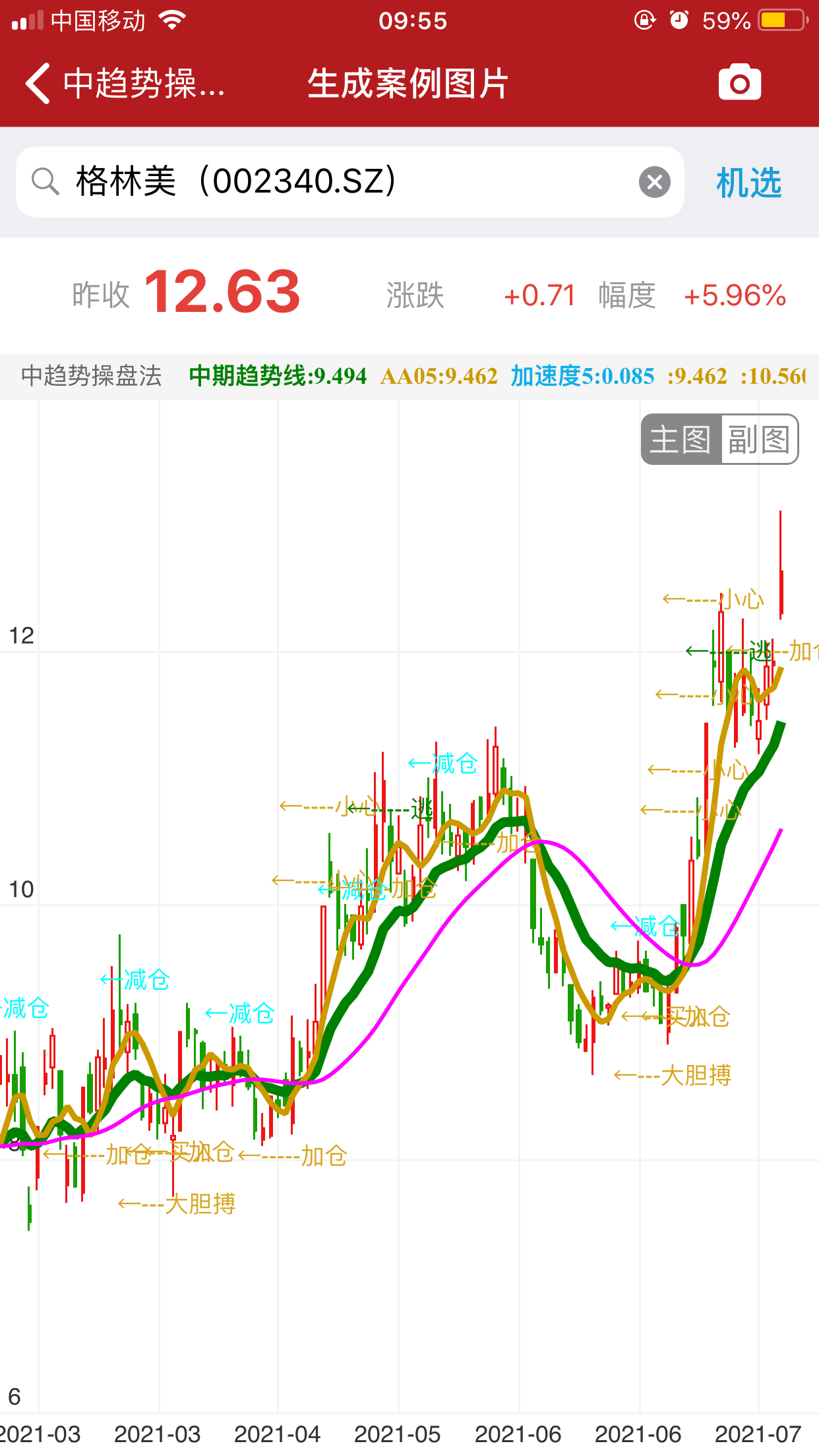Image resolution: width=819 pixels, height=1456 pixels.
Task: Tap the cyan 减仓 marker at chart peak
Action: [454, 764]
